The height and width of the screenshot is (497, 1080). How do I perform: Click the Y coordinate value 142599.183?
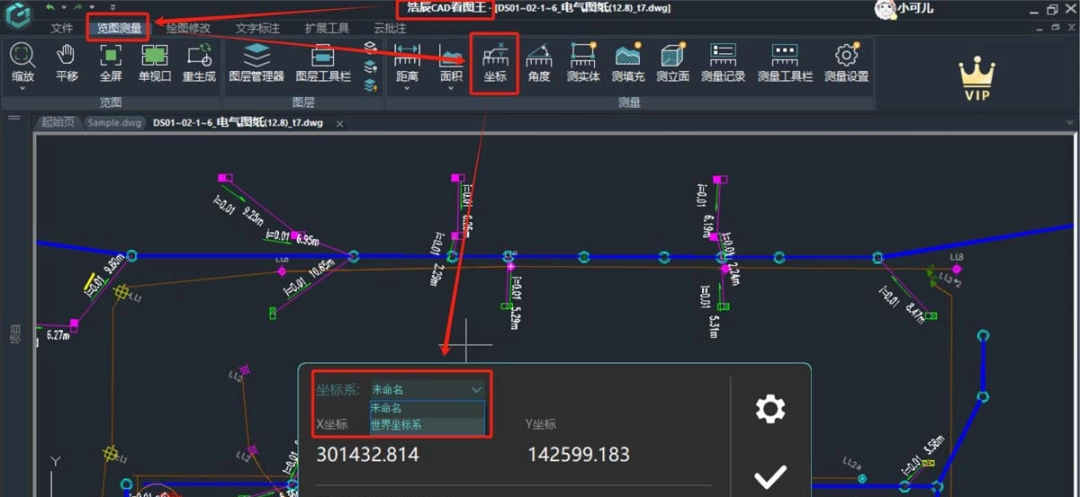point(579,455)
